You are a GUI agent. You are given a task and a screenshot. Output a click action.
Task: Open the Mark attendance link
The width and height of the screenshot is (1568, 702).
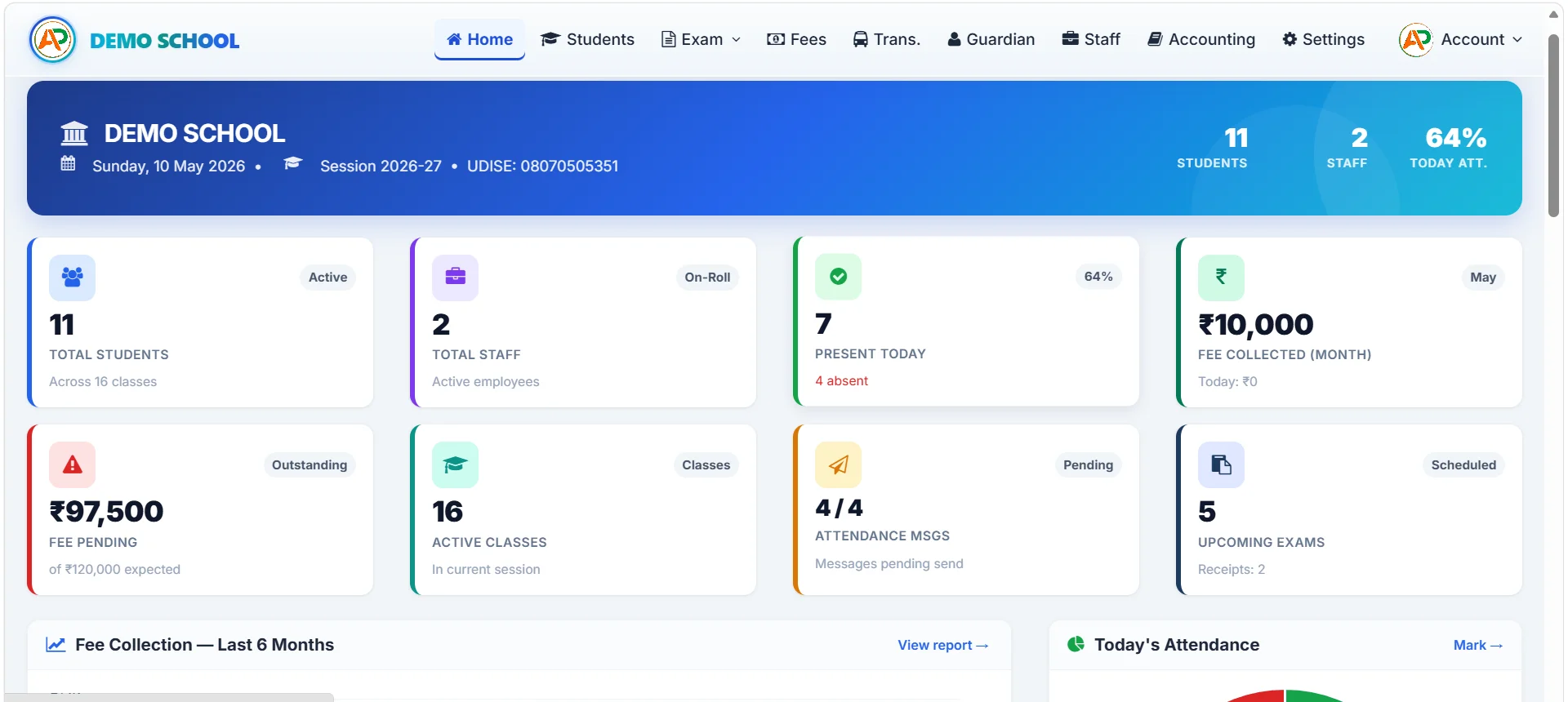tap(1478, 645)
